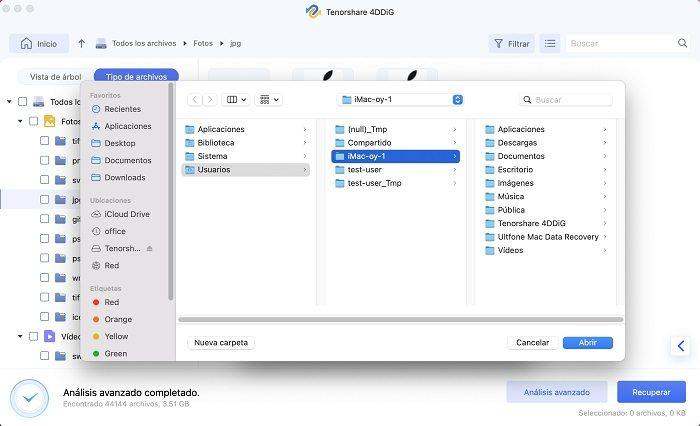Click the up-arrow navigate parent icon
This screenshot has width=700, height=426.
coord(81,43)
